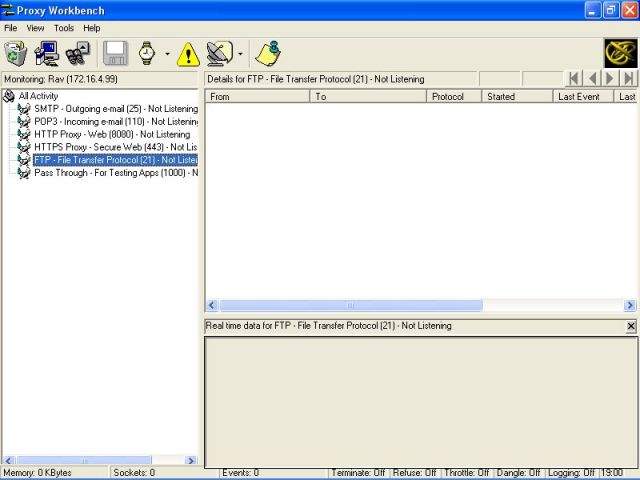Go to last record navigation button
640x480 pixels.
point(629,78)
